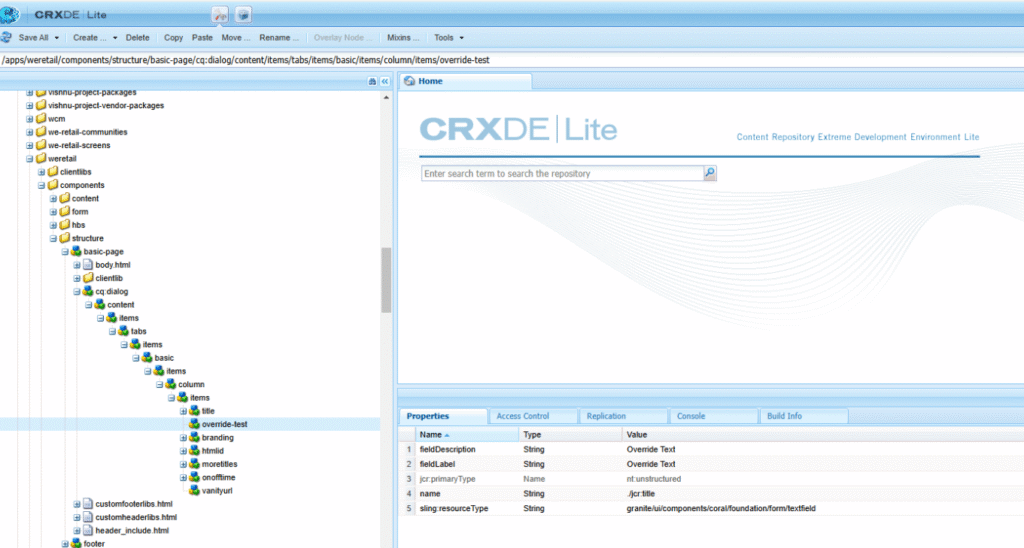Switch to the Replication tab
The width and height of the screenshot is (1024, 548).
pos(623,416)
